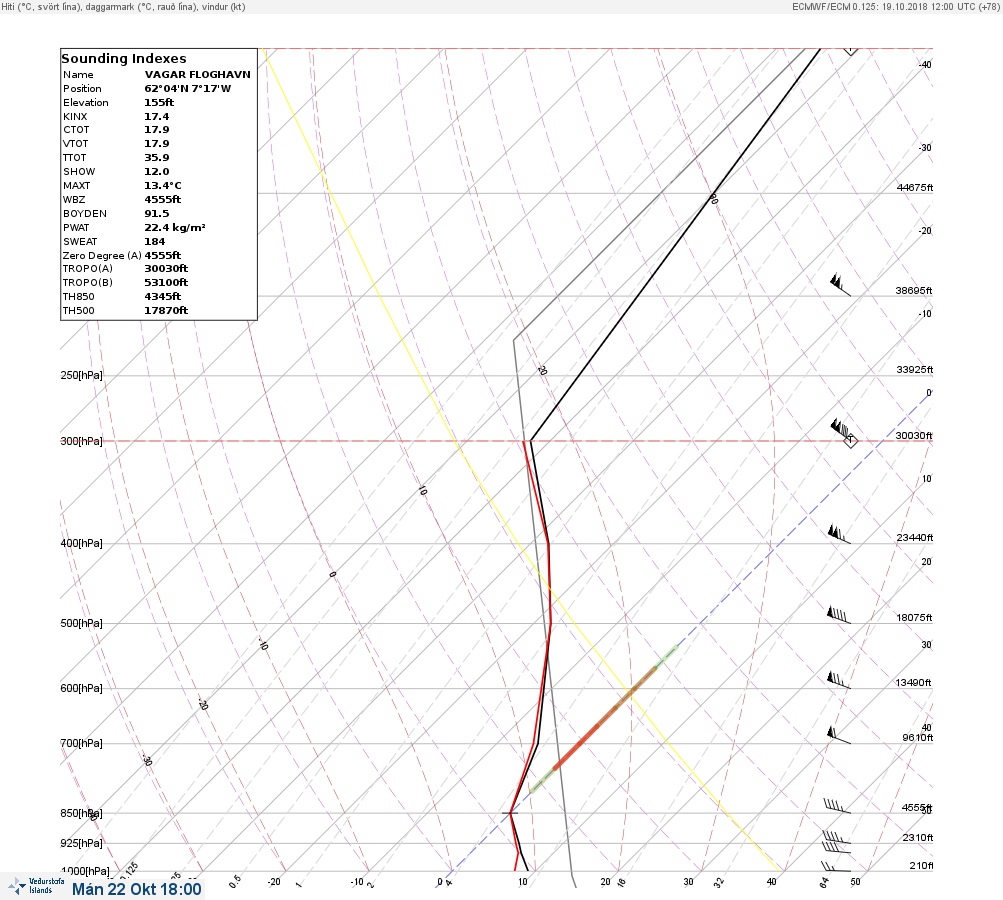1003x900 pixels.
Task: Click the 250[hPa] pressure label
Action: click(81, 375)
